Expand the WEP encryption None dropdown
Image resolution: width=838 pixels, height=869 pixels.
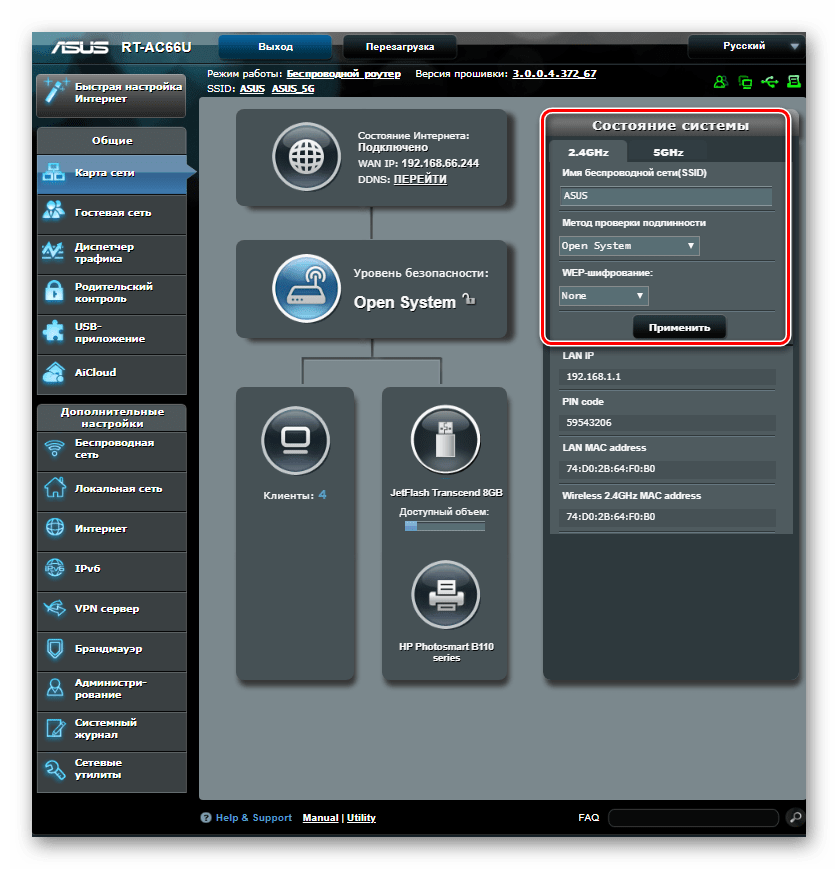(603, 296)
